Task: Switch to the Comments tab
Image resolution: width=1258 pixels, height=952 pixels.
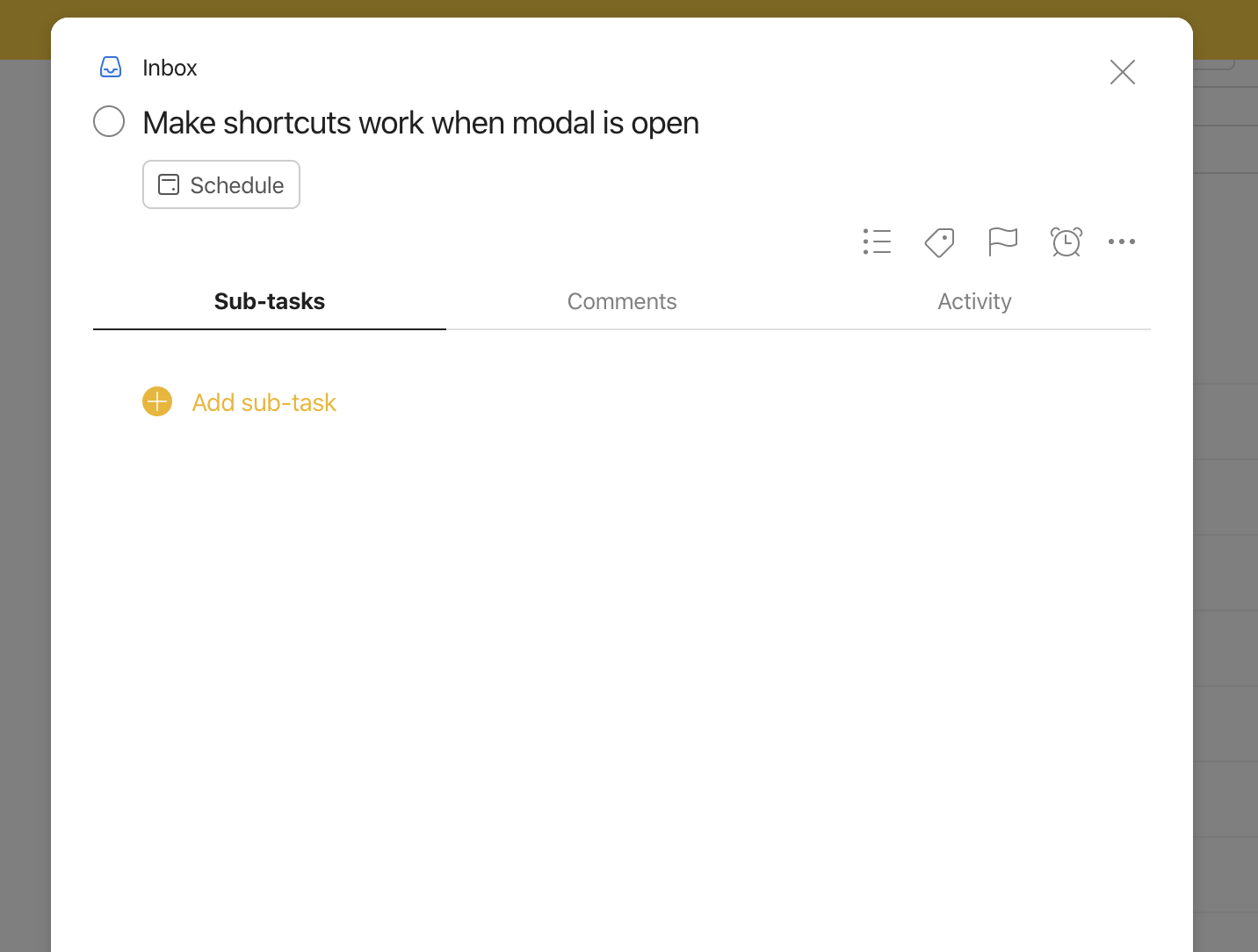Action: (x=622, y=301)
